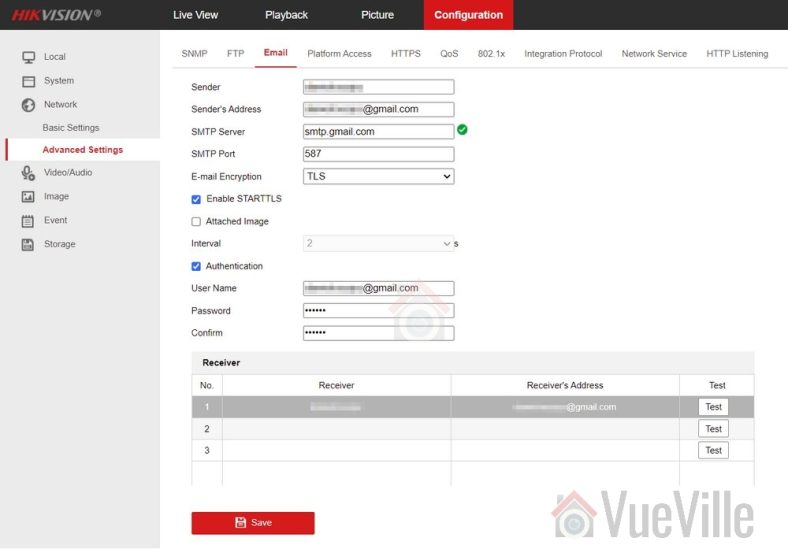Click the User Name input field

pyautogui.click(x=378, y=288)
